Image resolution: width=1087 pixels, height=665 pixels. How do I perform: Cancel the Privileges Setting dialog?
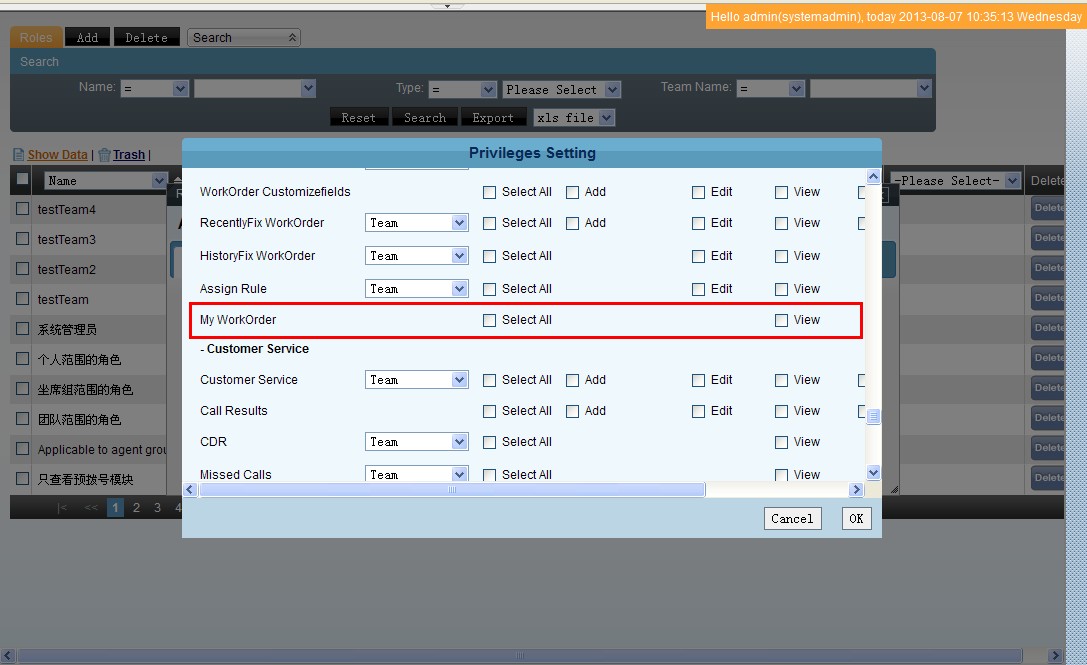pyautogui.click(x=792, y=519)
